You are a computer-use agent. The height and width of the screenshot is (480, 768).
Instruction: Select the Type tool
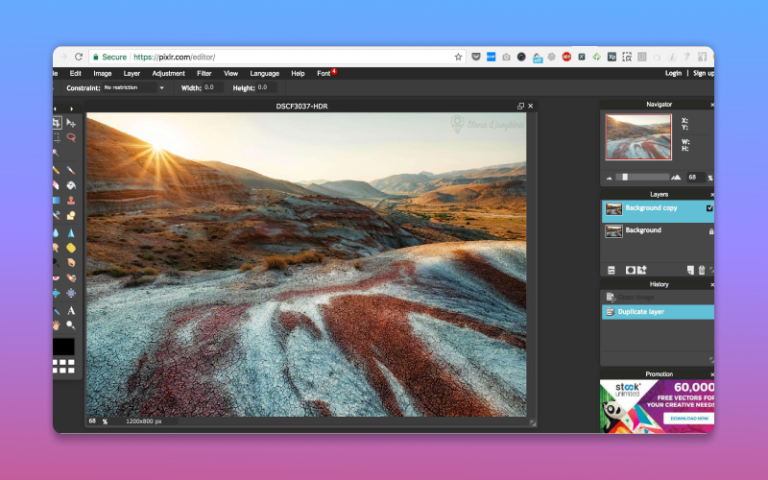coord(71,311)
